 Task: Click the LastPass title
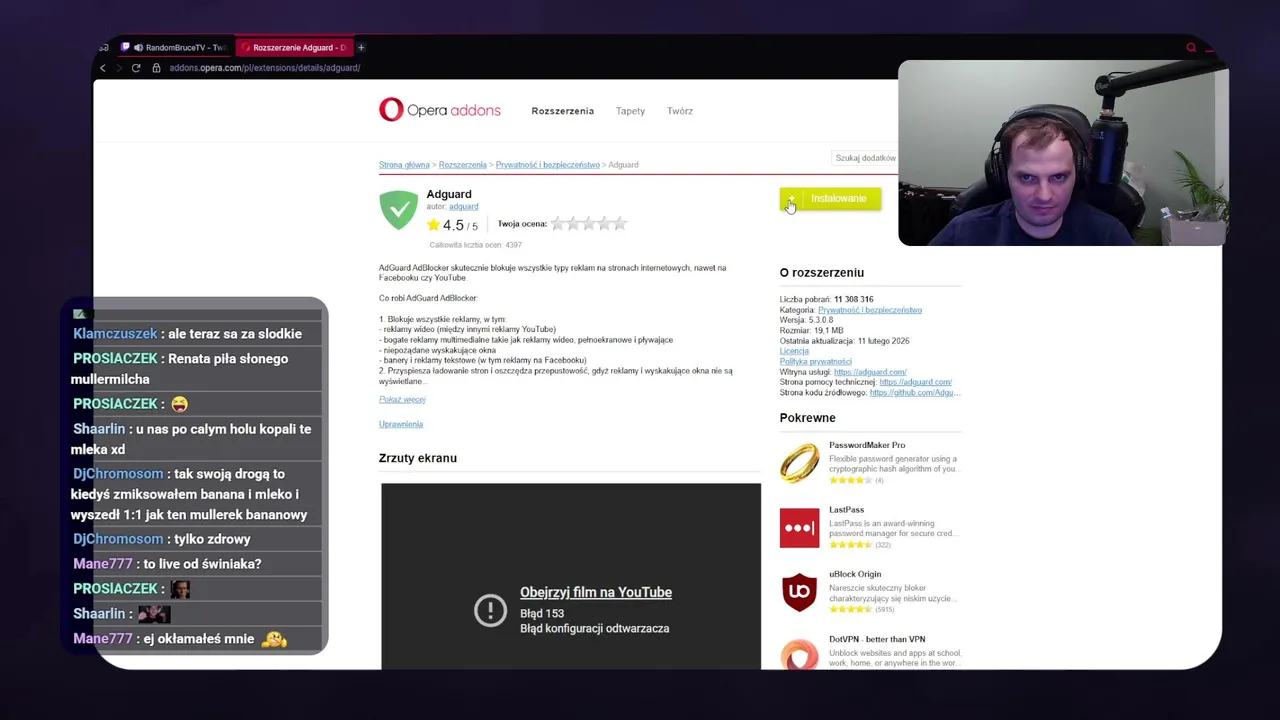tap(846, 510)
